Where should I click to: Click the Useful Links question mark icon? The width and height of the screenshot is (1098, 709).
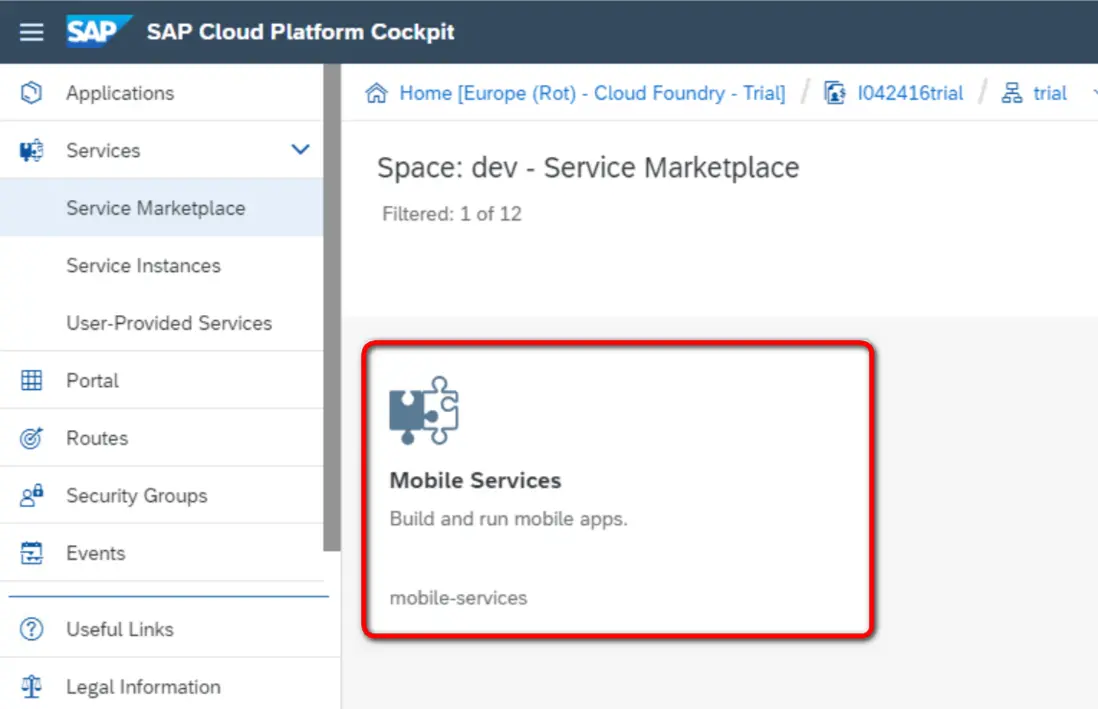[32, 629]
